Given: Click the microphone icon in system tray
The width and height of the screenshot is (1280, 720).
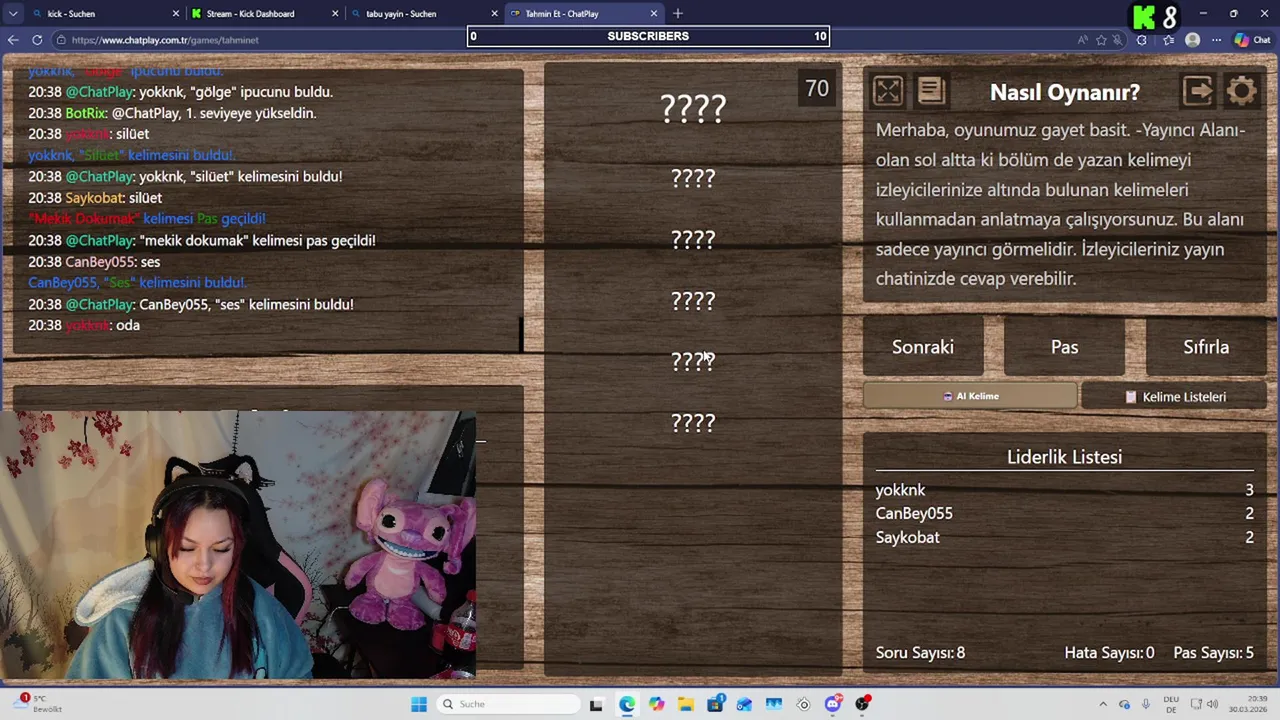Looking at the screenshot, I should 1146,704.
